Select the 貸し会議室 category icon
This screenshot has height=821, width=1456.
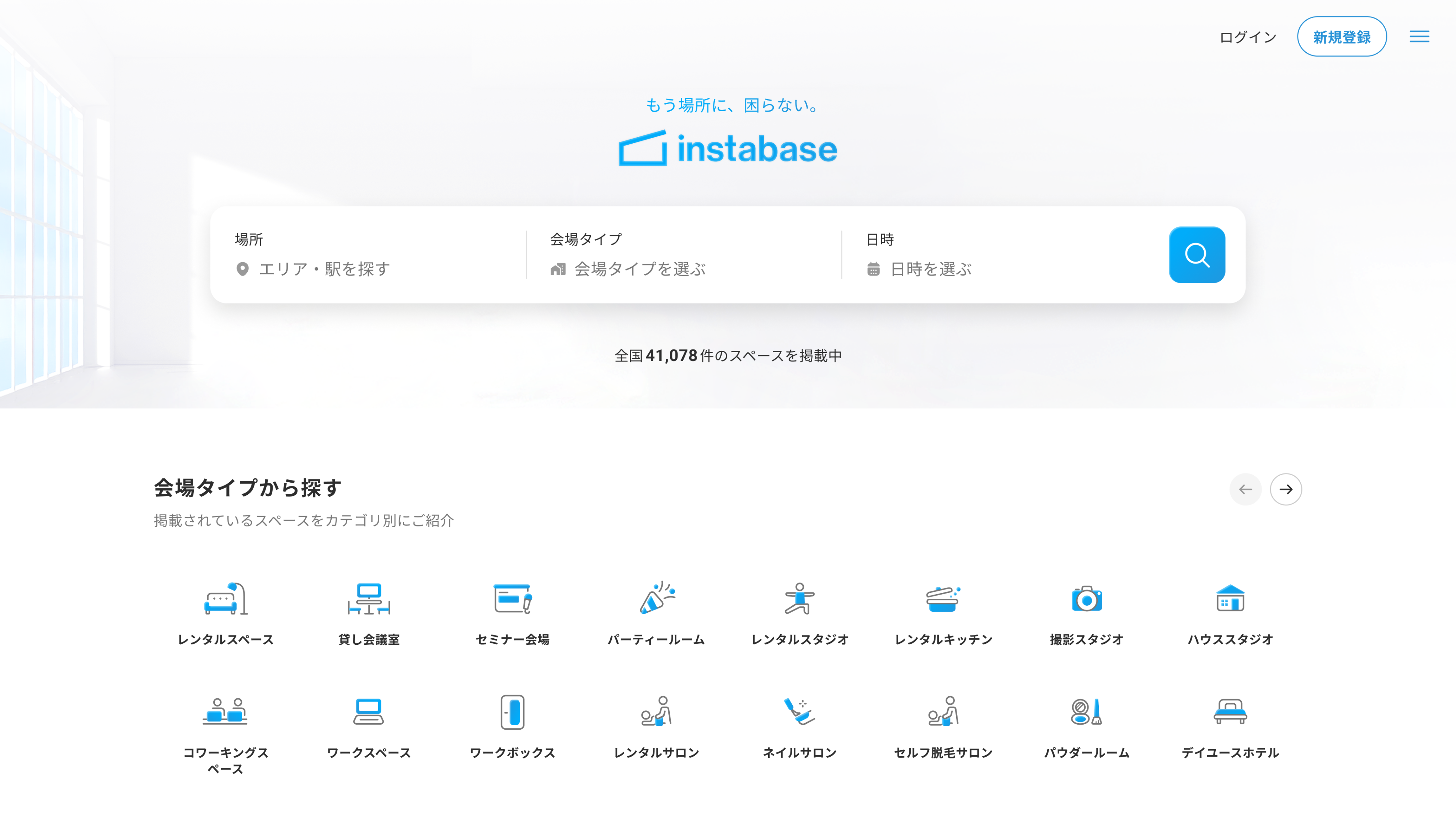(369, 599)
